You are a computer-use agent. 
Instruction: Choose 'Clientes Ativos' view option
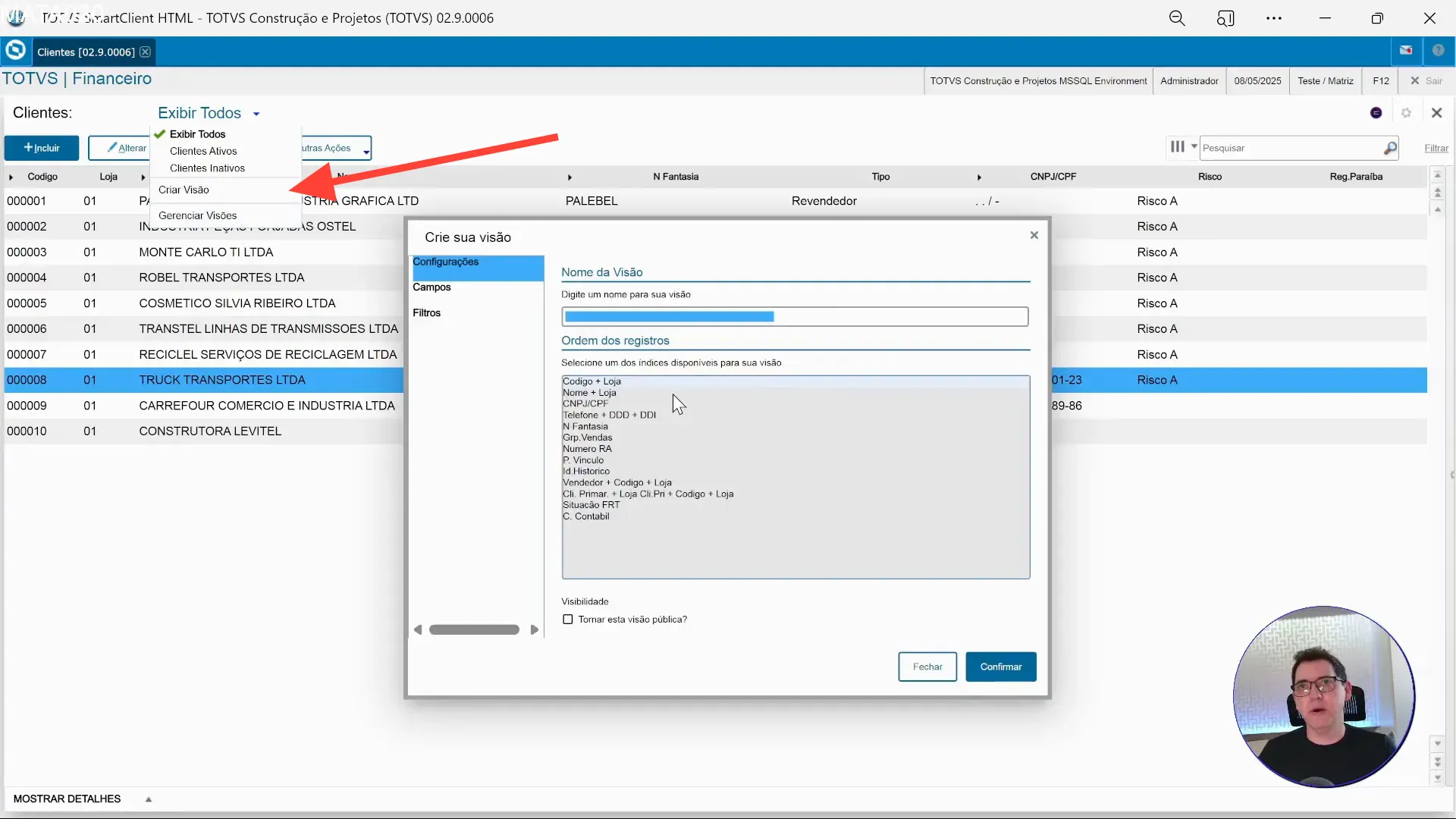point(203,151)
